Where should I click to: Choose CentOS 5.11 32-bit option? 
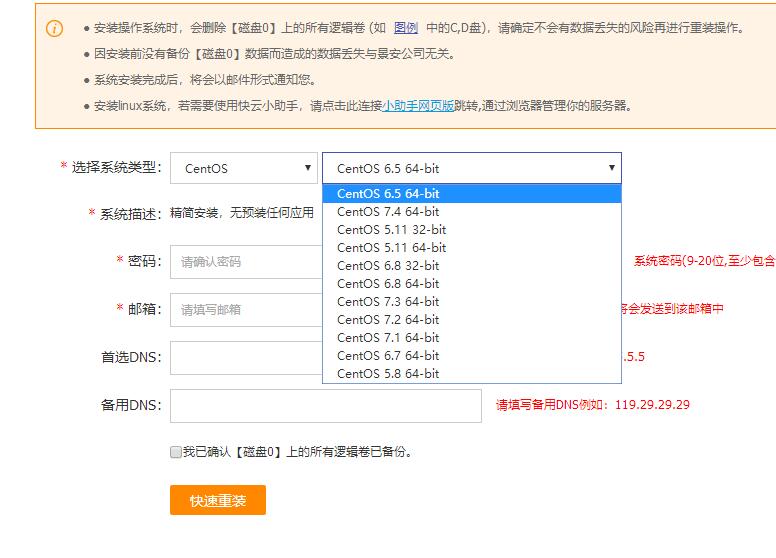(472, 230)
